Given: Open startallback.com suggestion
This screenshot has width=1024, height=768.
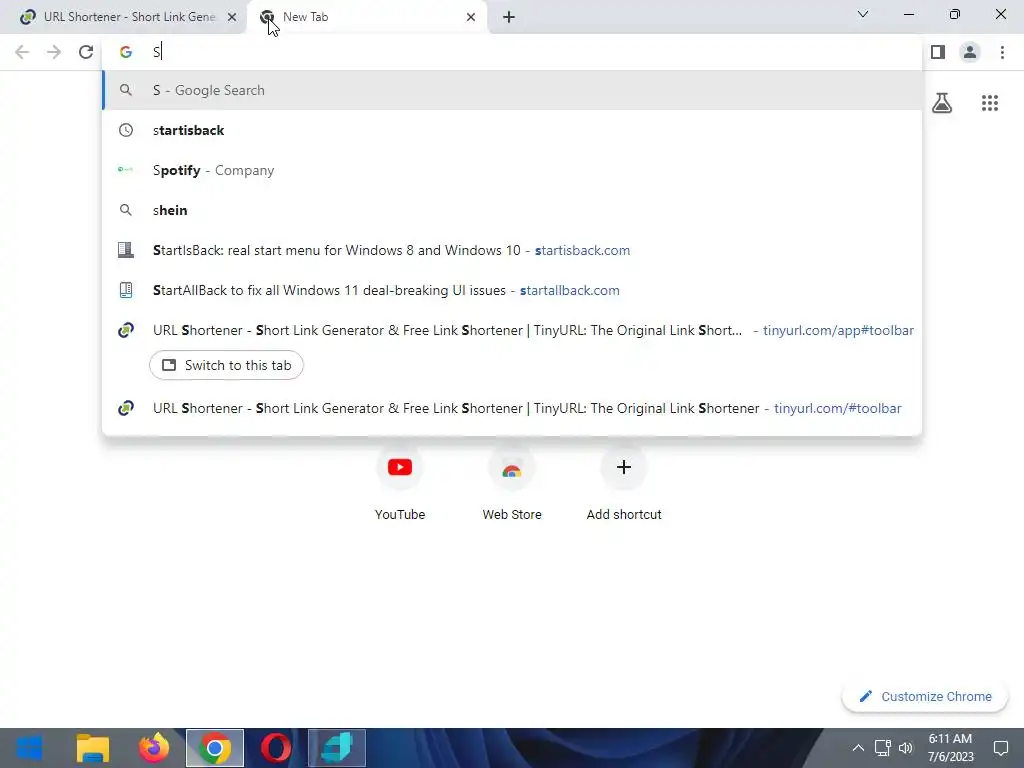Looking at the screenshot, I should click(x=512, y=290).
